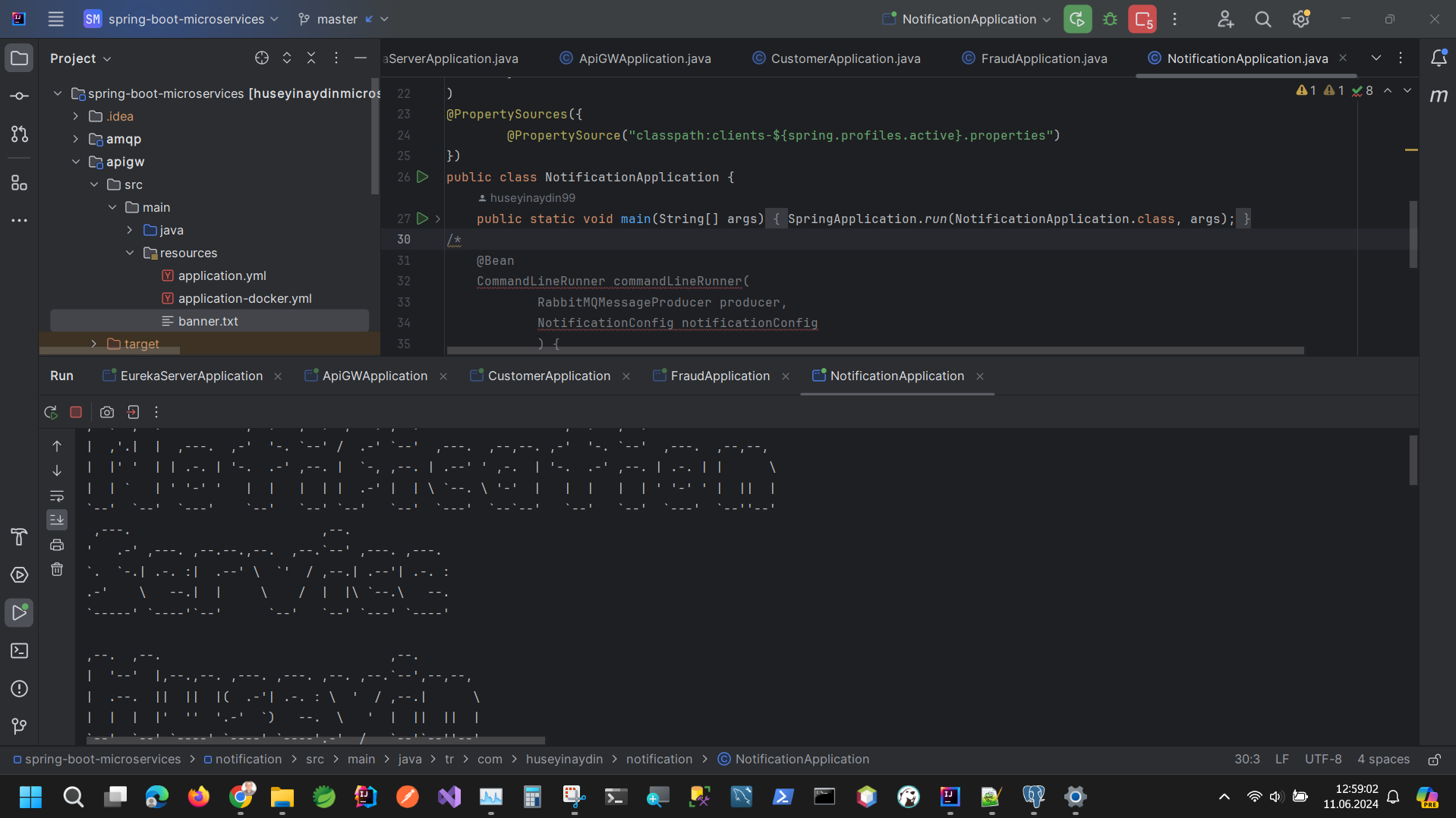This screenshot has width=1456, height=818.
Task: Open Windows Start menu
Action: (x=30, y=797)
